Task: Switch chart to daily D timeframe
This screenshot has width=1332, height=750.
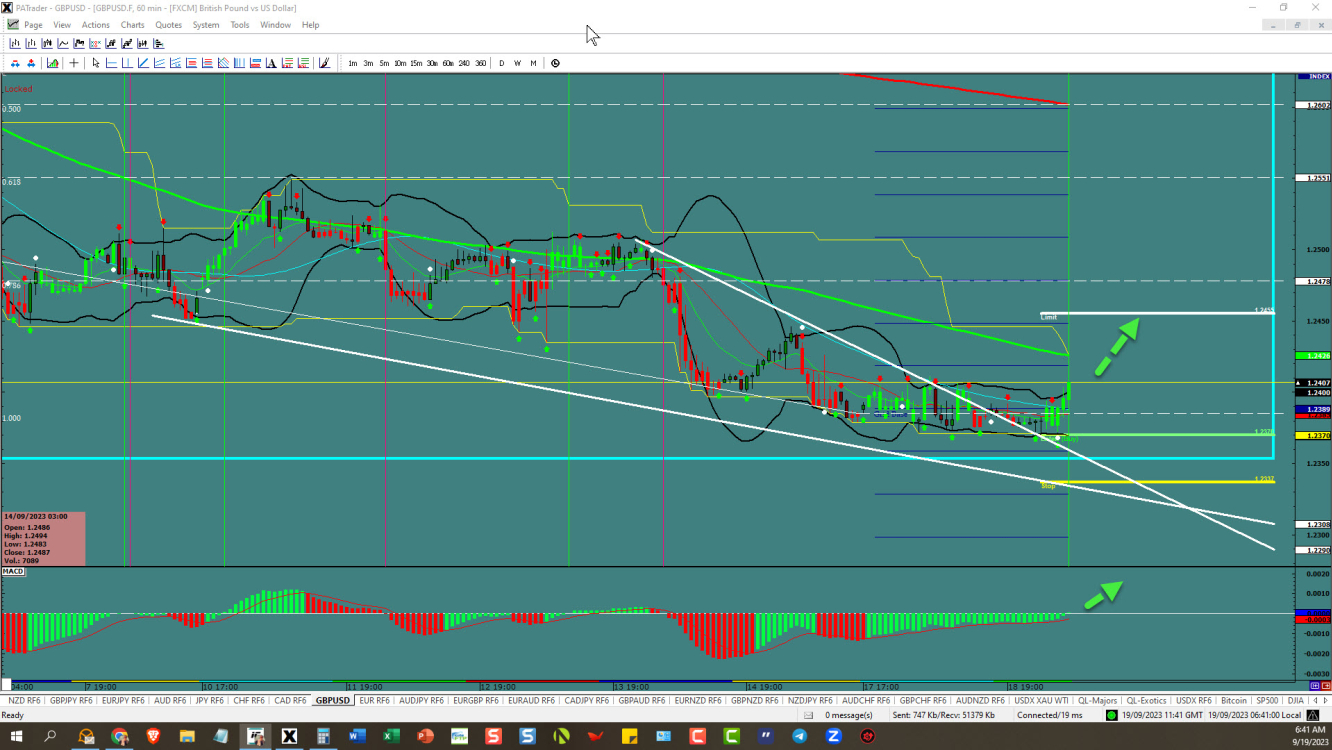Action: coord(502,63)
